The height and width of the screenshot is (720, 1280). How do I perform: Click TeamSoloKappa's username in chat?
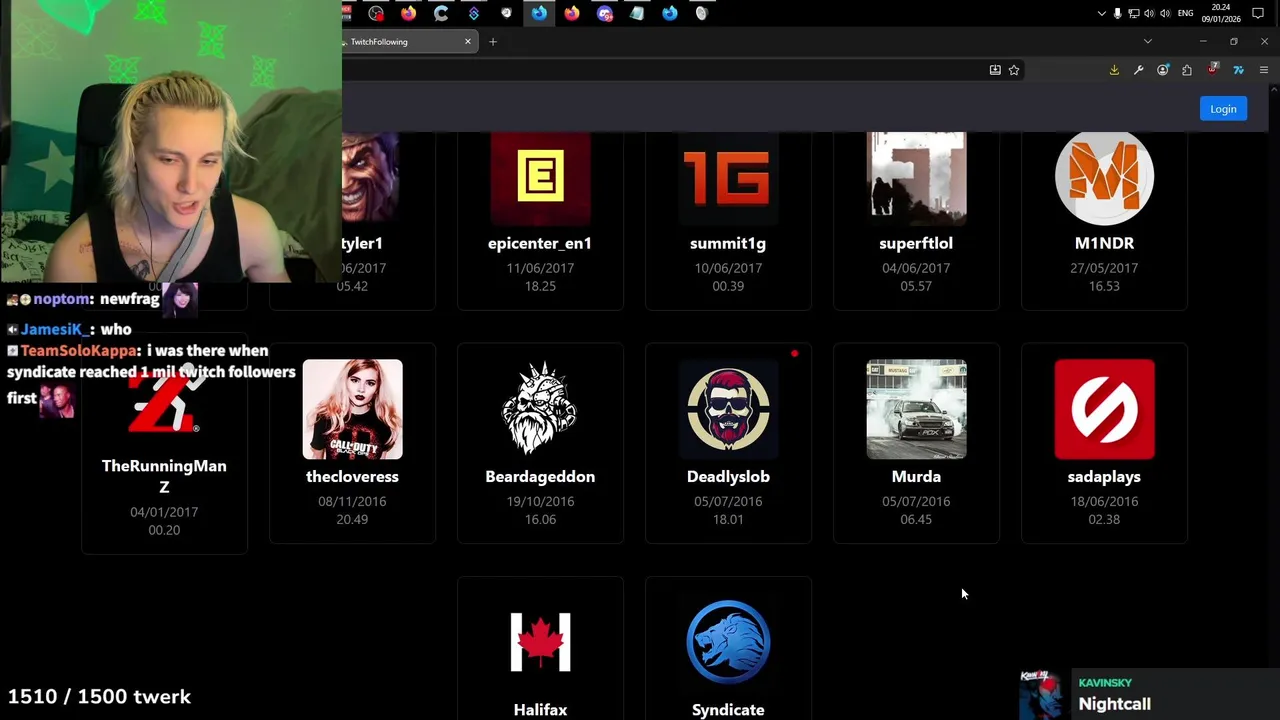78,351
